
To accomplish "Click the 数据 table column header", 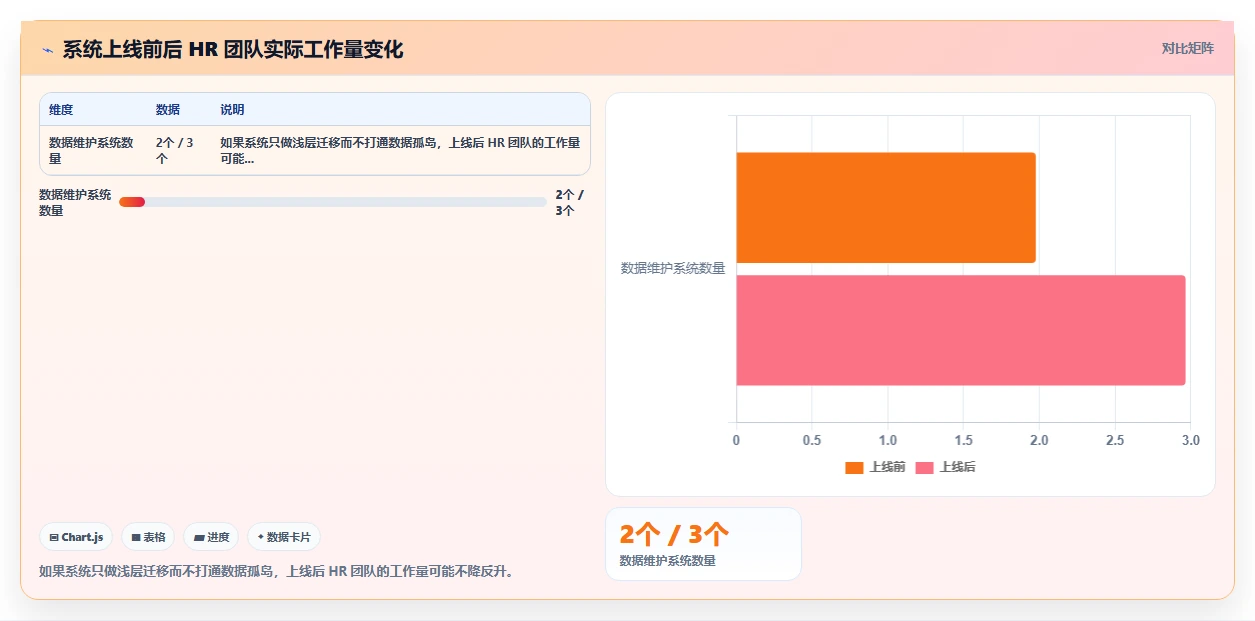I will pos(168,110).
